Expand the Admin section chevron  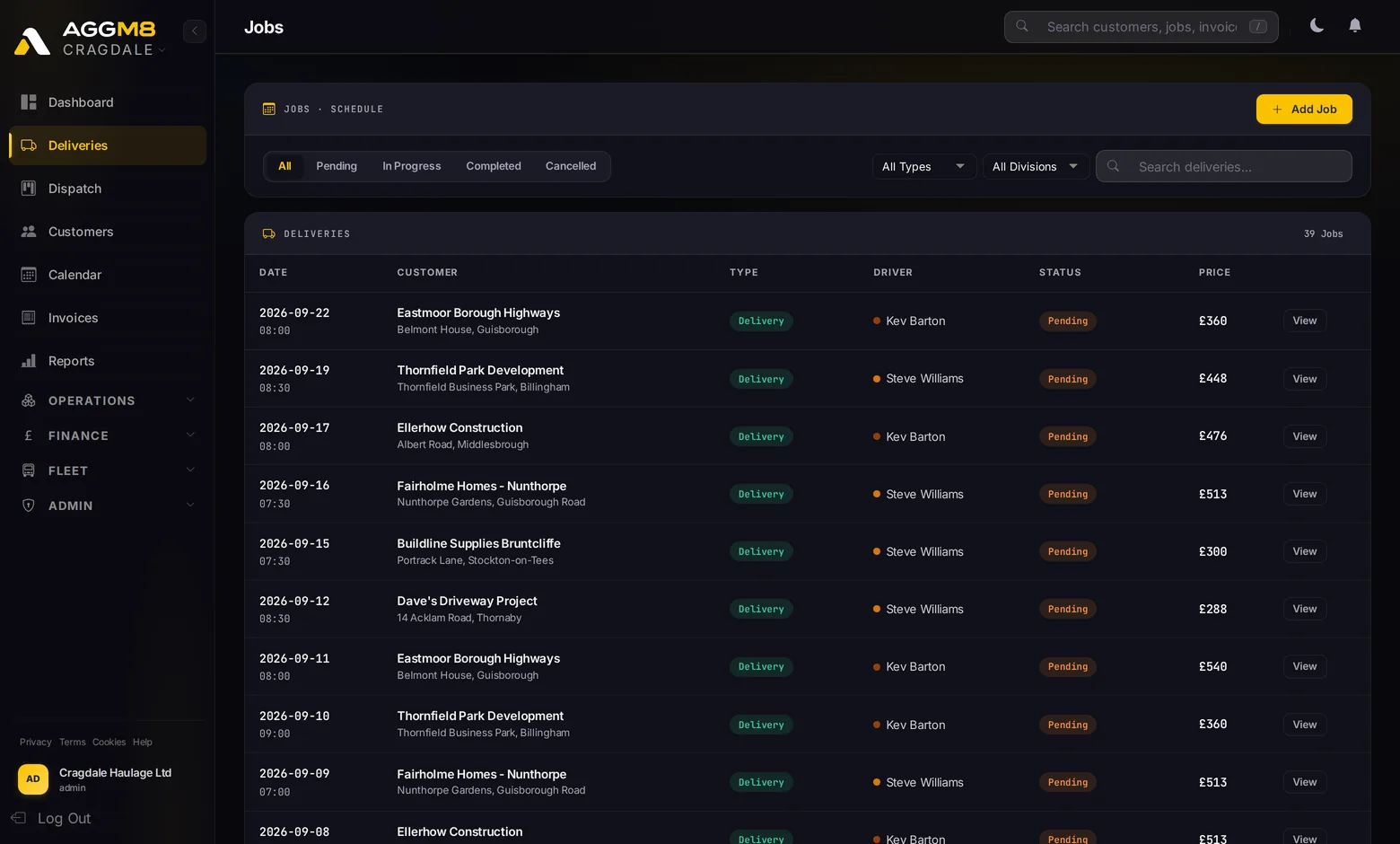point(190,506)
